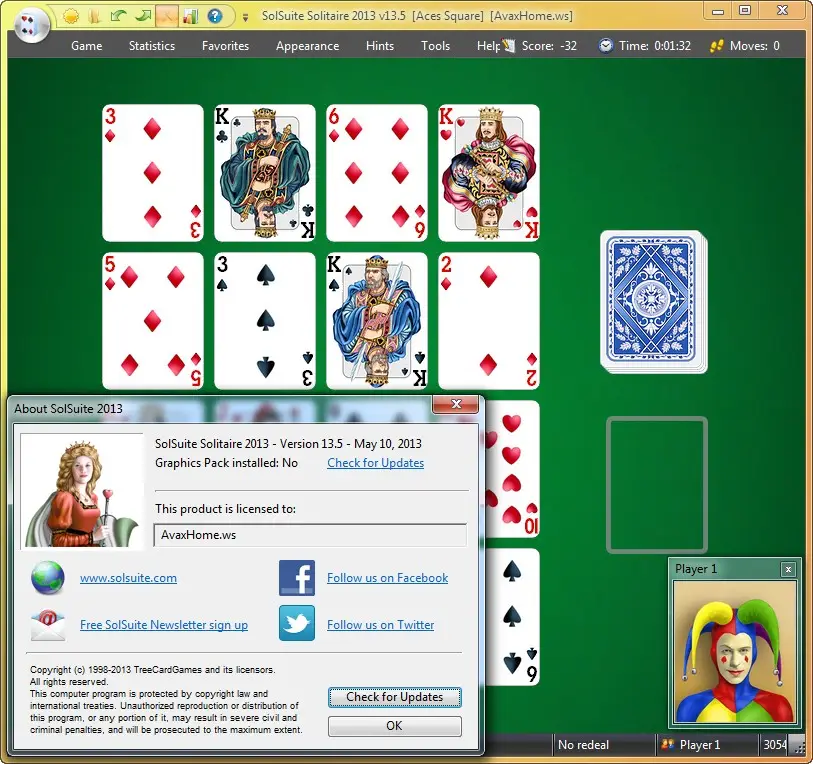Open the Statistics menu
Screen dimensions: 813x764
(152, 46)
